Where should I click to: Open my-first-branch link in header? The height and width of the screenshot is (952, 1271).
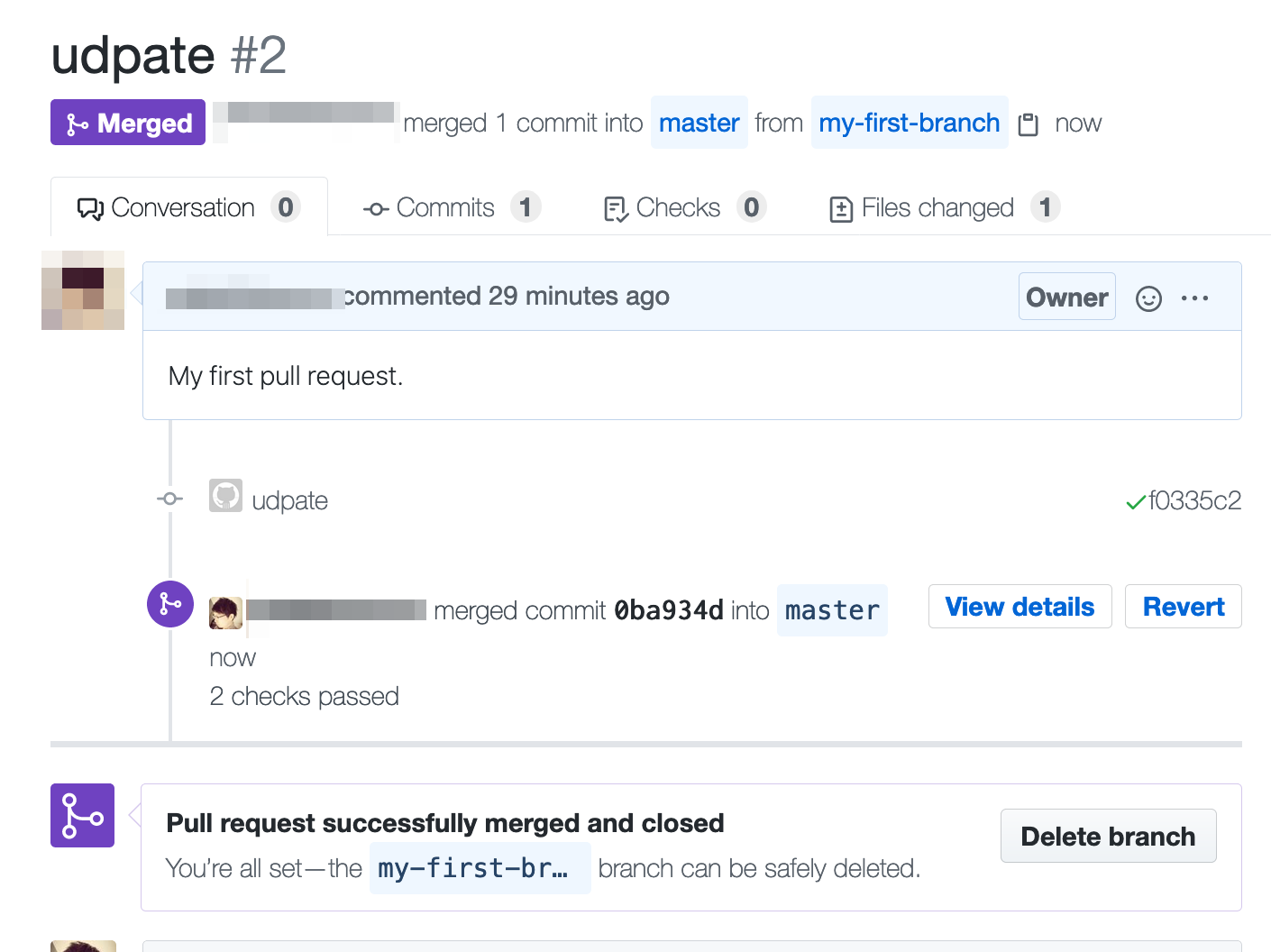[x=910, y=123]
